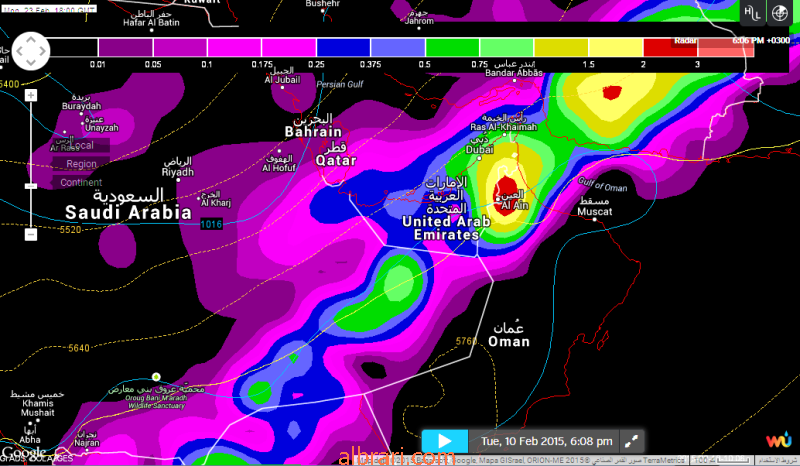Click the zoom slider handle
The height and width of the screenshot is (466, 800).
pyautogui.click(x=31, y=186)
